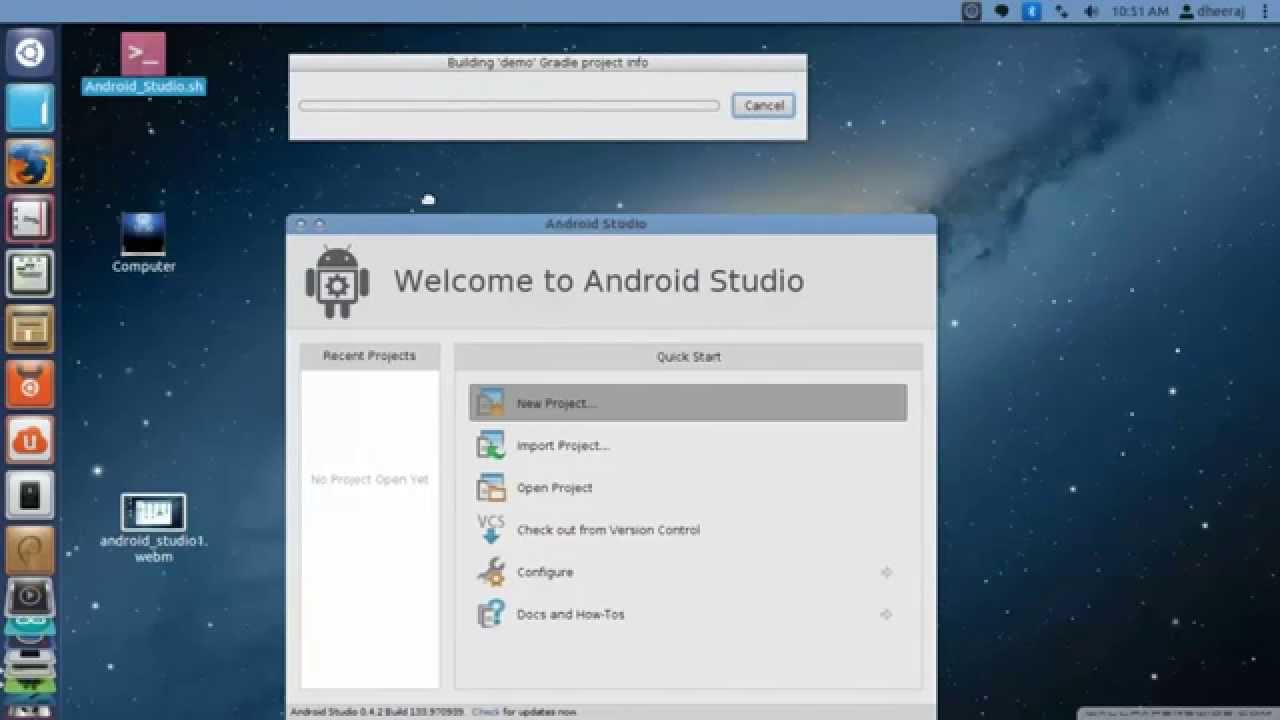Screen dimensions: 1280x720
Task: Select the Computer desktop icon
Action: [x=143, y=242]
